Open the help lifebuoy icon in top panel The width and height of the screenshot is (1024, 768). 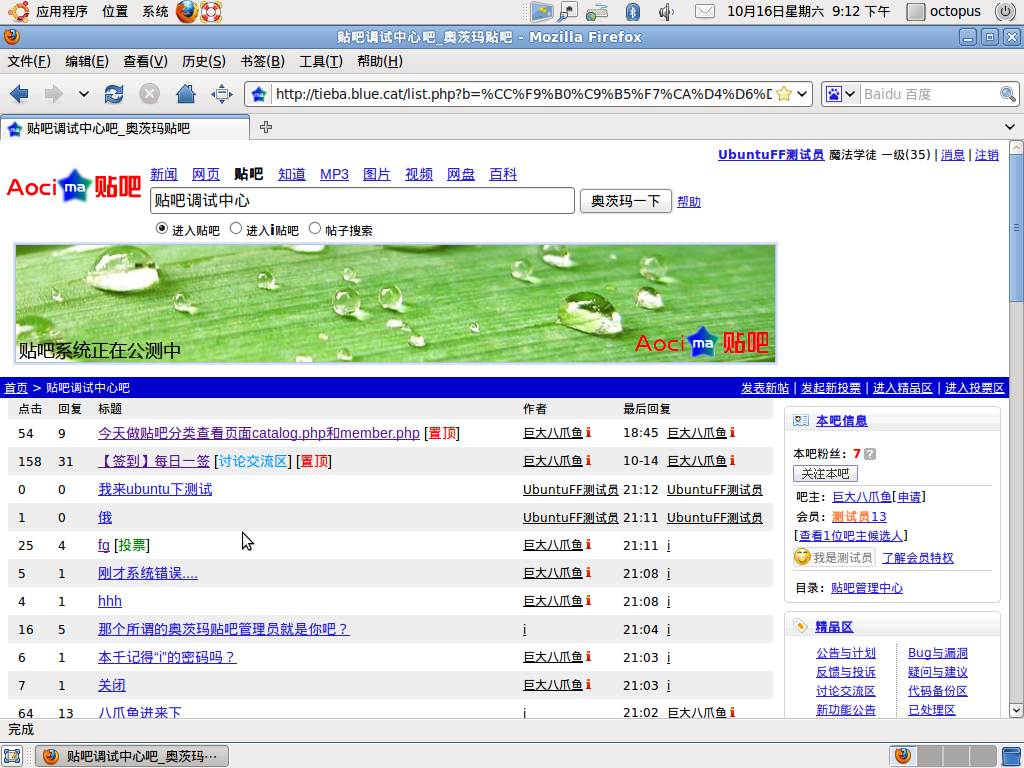coord(210,11)
